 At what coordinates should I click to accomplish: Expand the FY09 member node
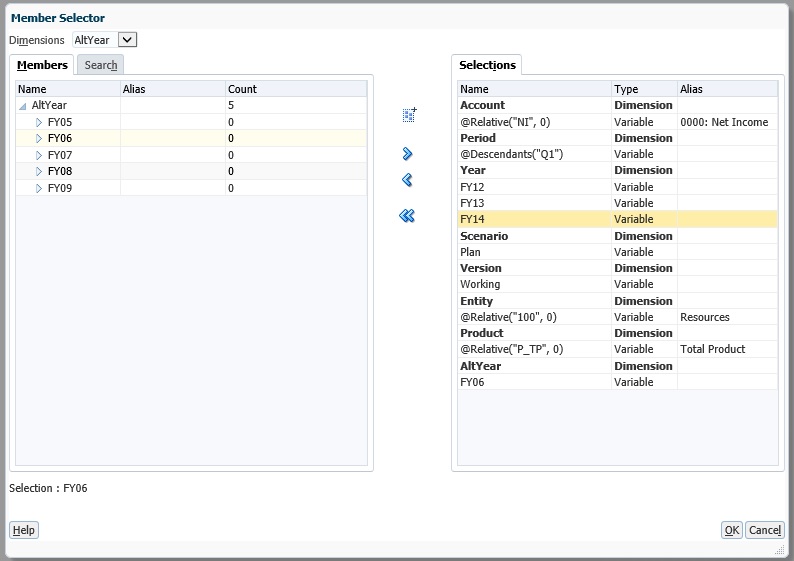tap(39, 188)
